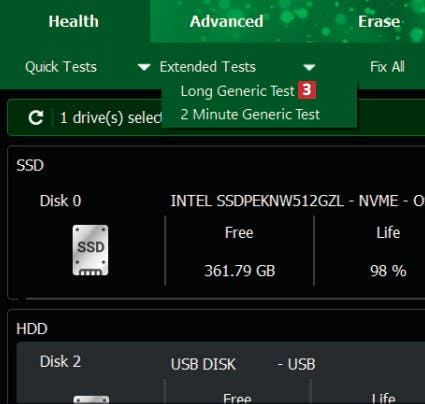Click the USB DISK drive name

203,364
